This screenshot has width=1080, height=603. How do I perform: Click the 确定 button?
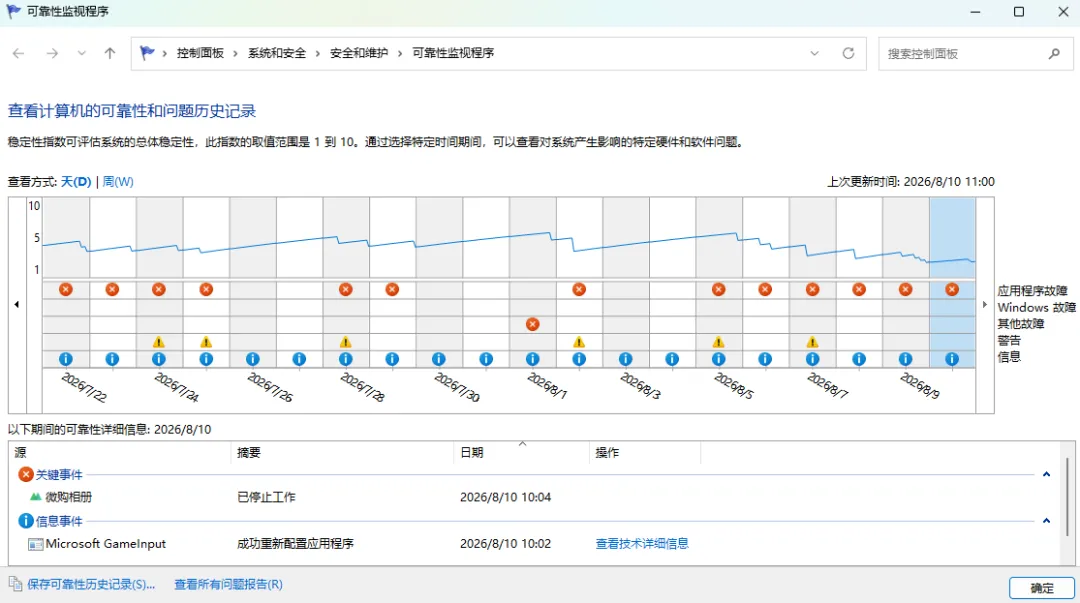click(x=1041, y=588)
